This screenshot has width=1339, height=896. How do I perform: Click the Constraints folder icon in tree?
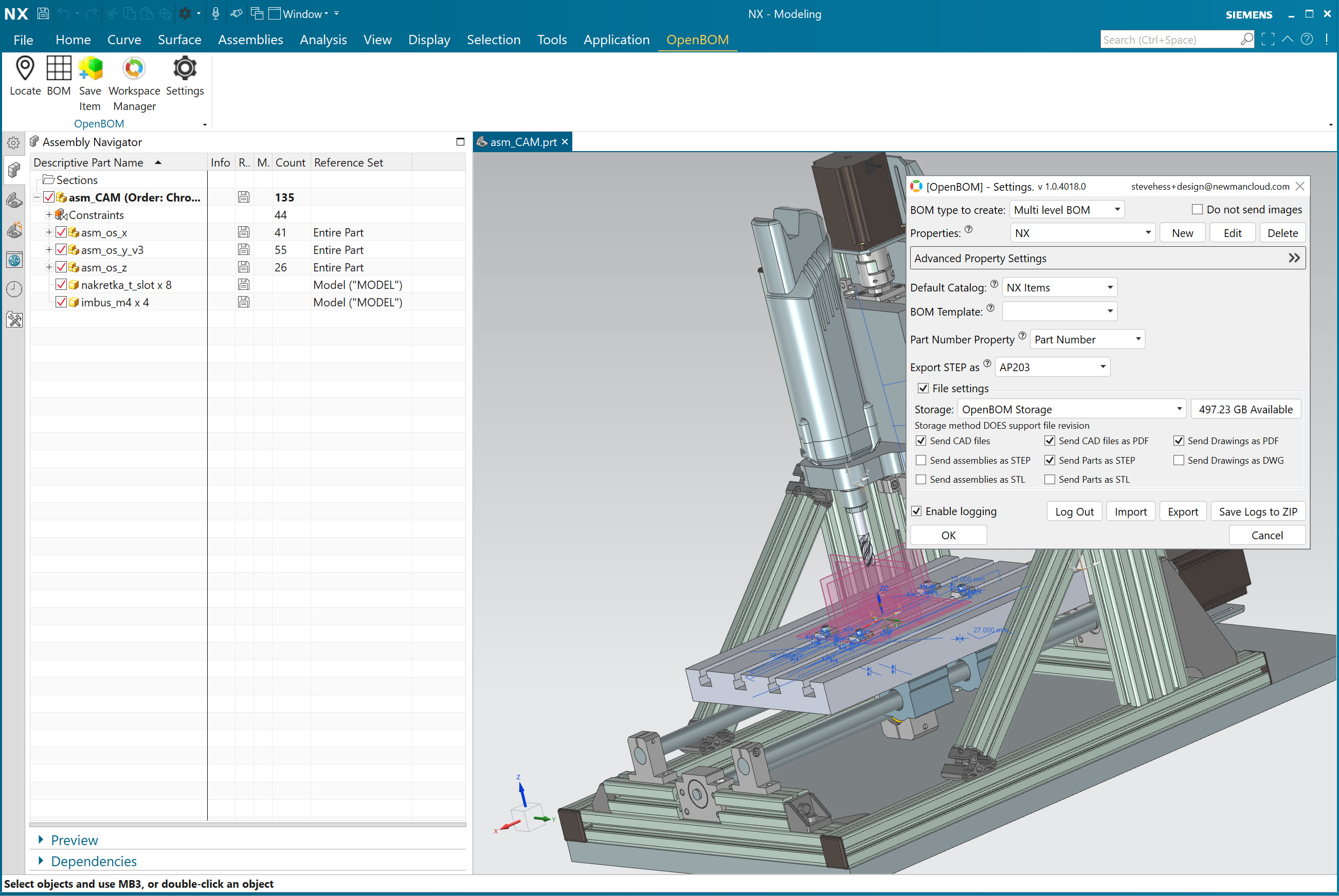(61, 215)
